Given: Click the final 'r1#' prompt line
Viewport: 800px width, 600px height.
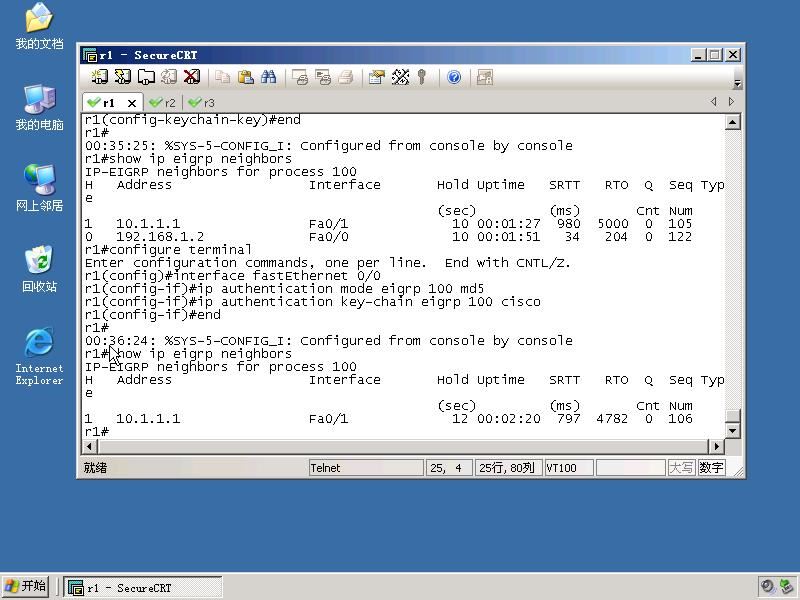Looking at the screenshot, I should point(97,432).
